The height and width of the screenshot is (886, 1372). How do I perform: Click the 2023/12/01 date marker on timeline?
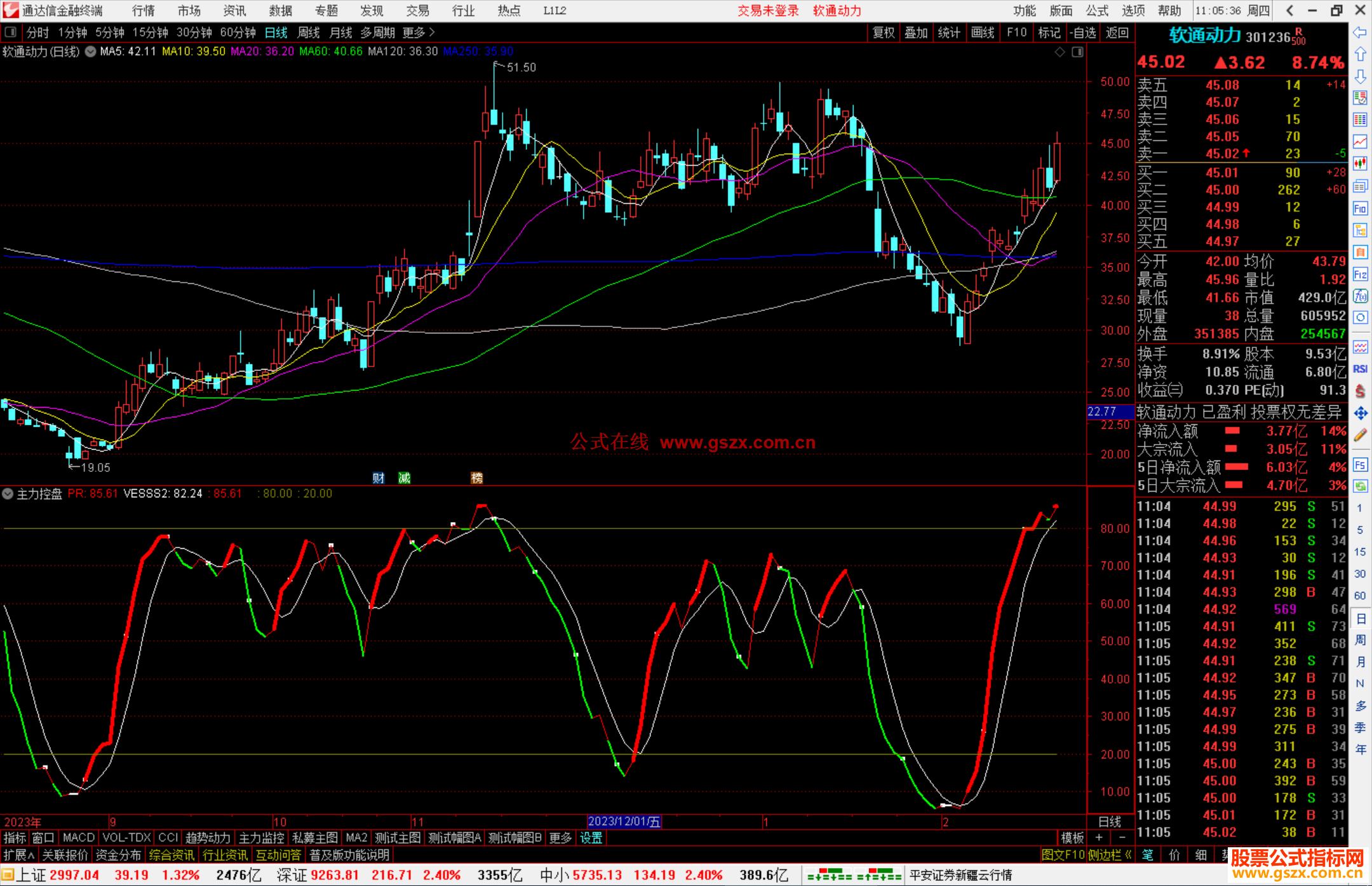point(624,821)
